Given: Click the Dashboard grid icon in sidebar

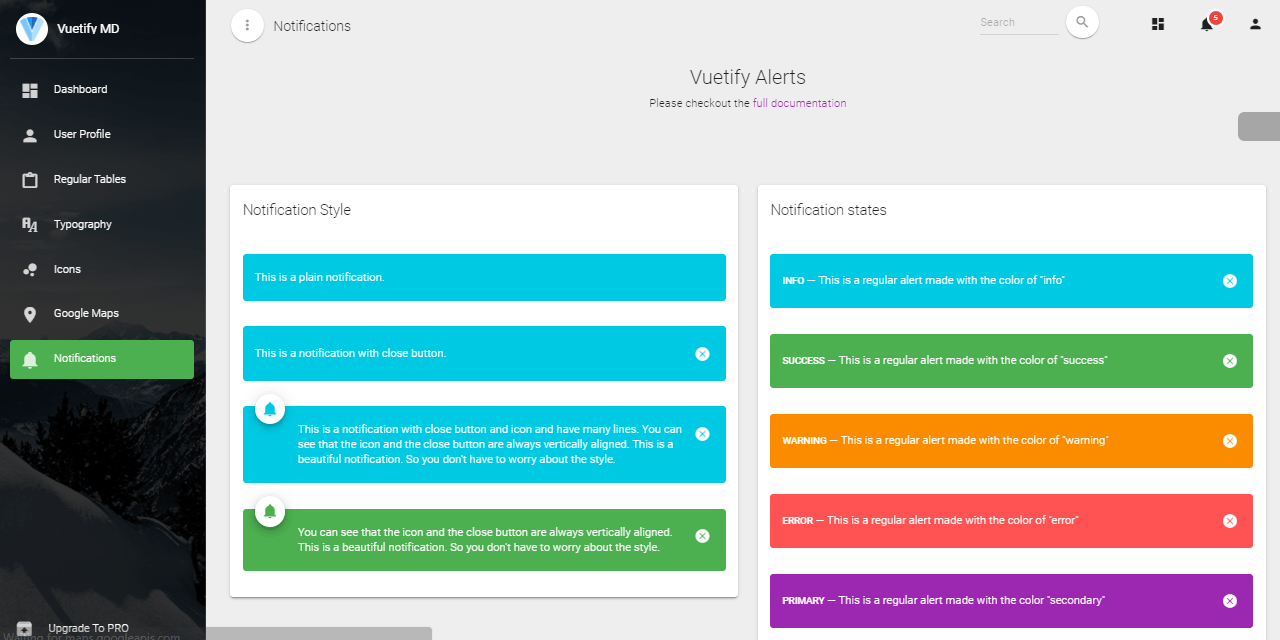Looking at the screenshot, I should pyautogui.click(x=30, y=90).
